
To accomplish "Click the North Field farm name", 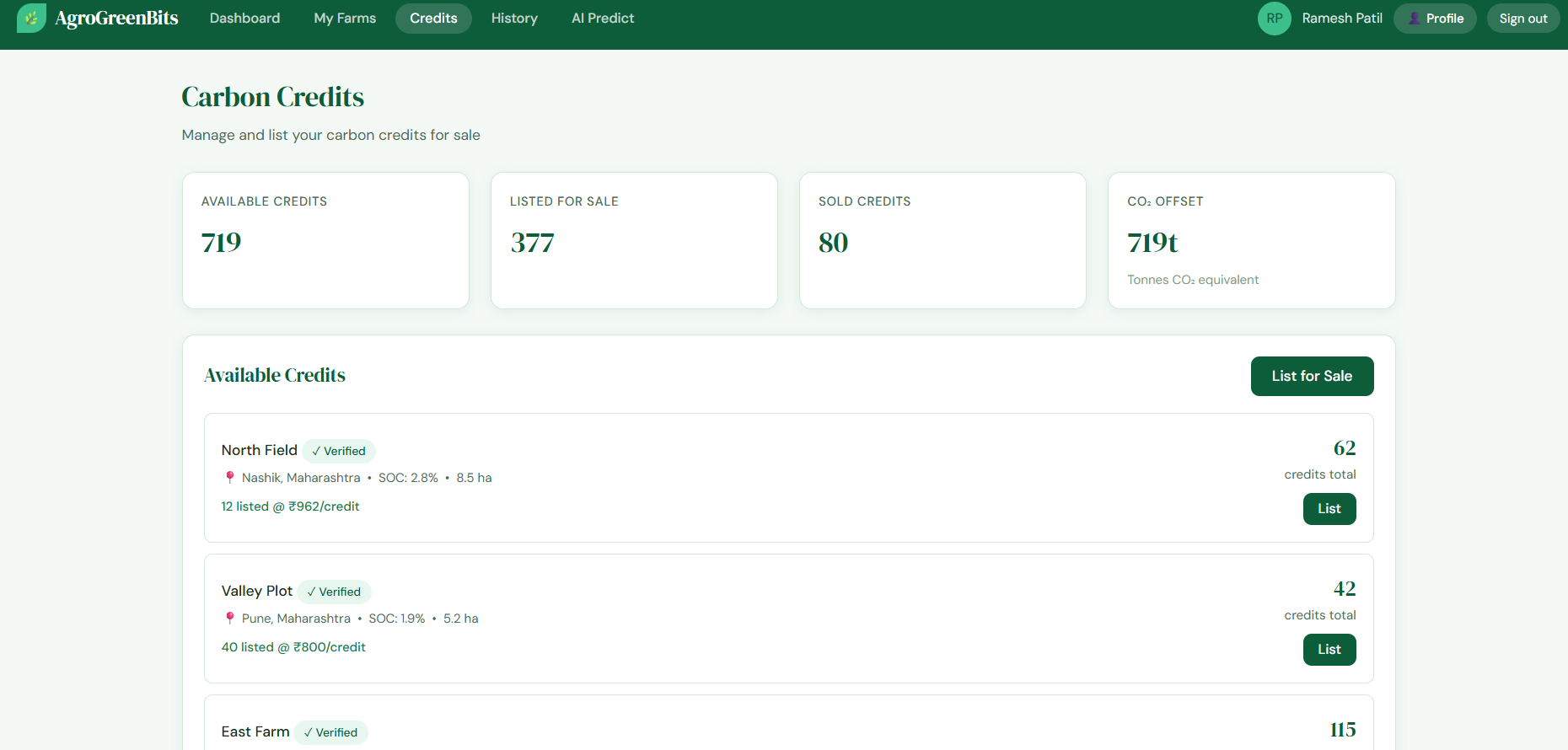I will point(259,450).
